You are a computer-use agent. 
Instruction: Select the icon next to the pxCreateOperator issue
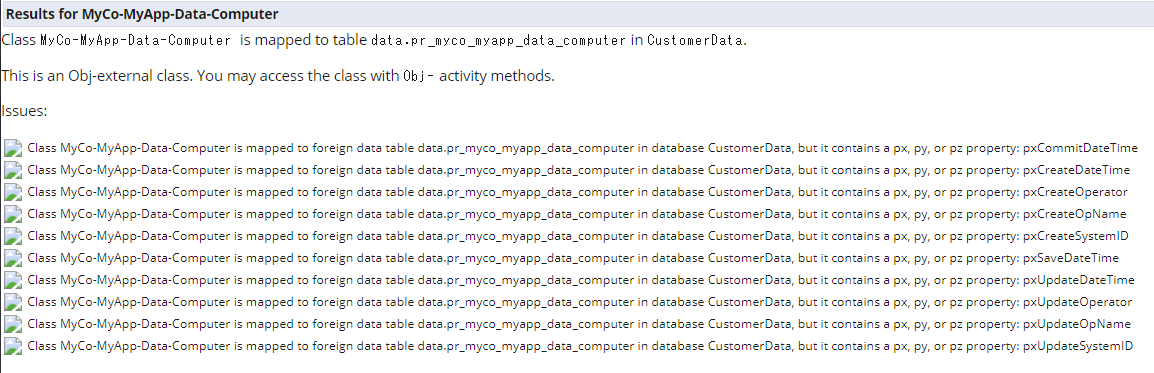pos(13,192)
